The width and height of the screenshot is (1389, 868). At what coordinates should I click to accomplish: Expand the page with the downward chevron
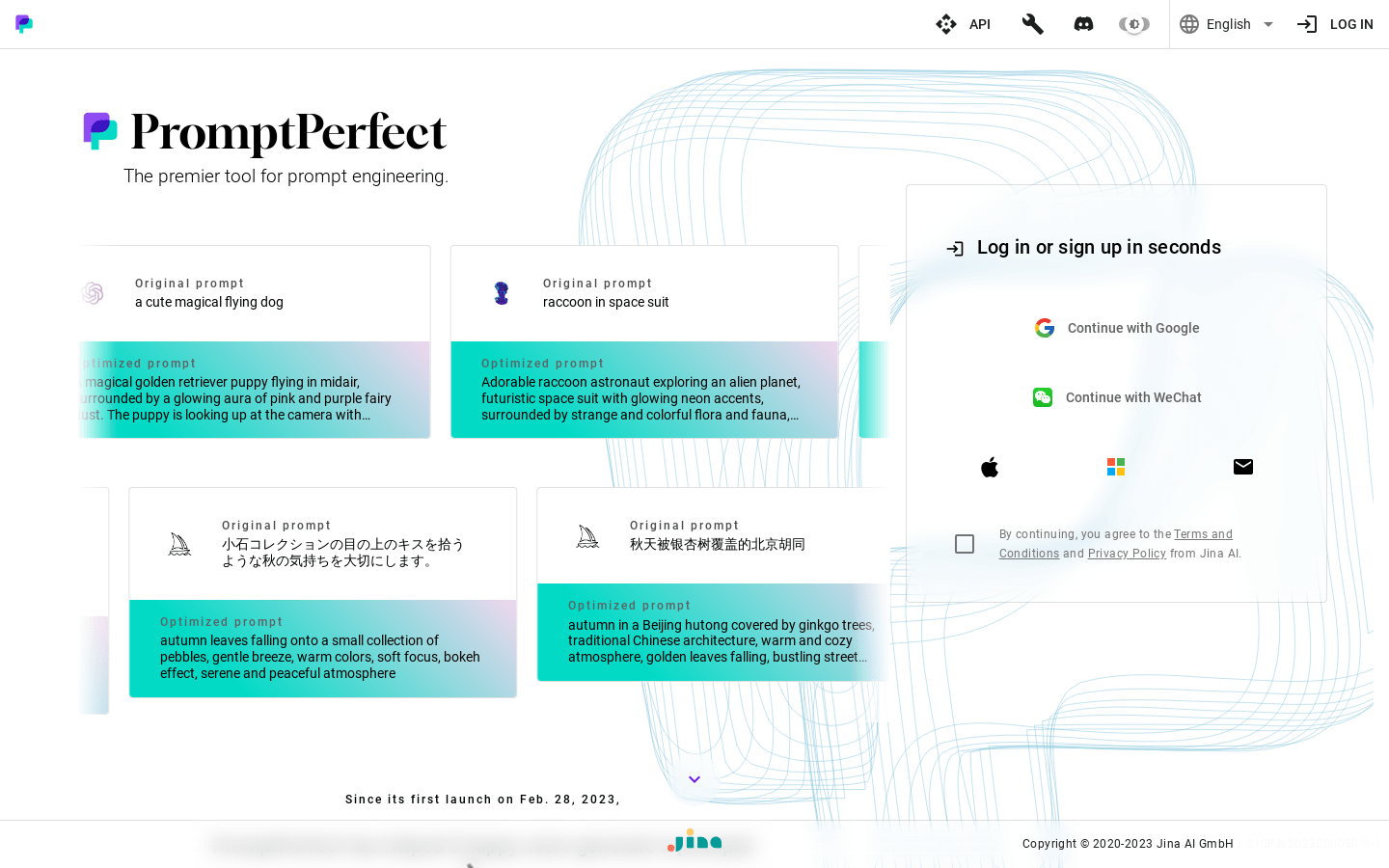pos(694,778)
